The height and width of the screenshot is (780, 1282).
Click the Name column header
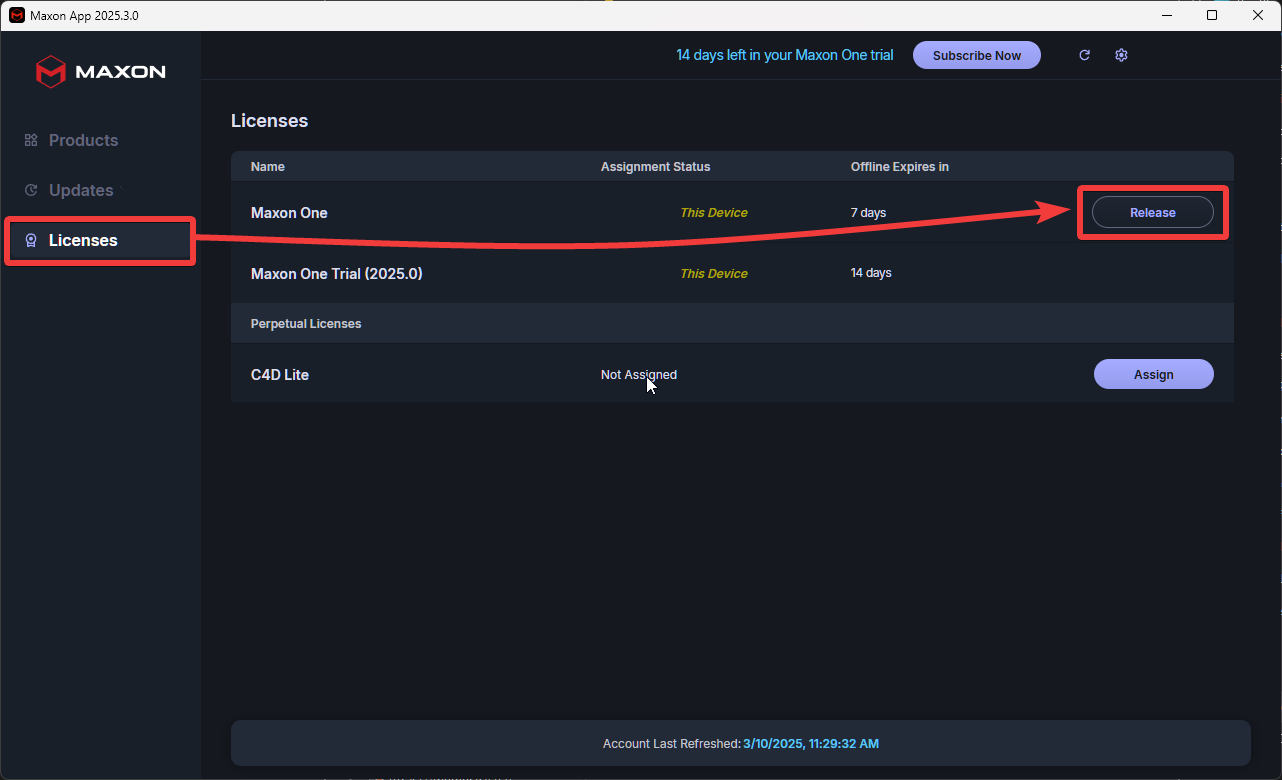268,167
